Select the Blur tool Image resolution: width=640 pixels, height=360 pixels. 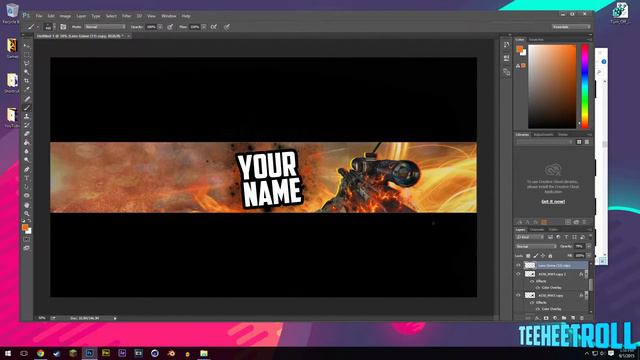(x=27, y=151)
